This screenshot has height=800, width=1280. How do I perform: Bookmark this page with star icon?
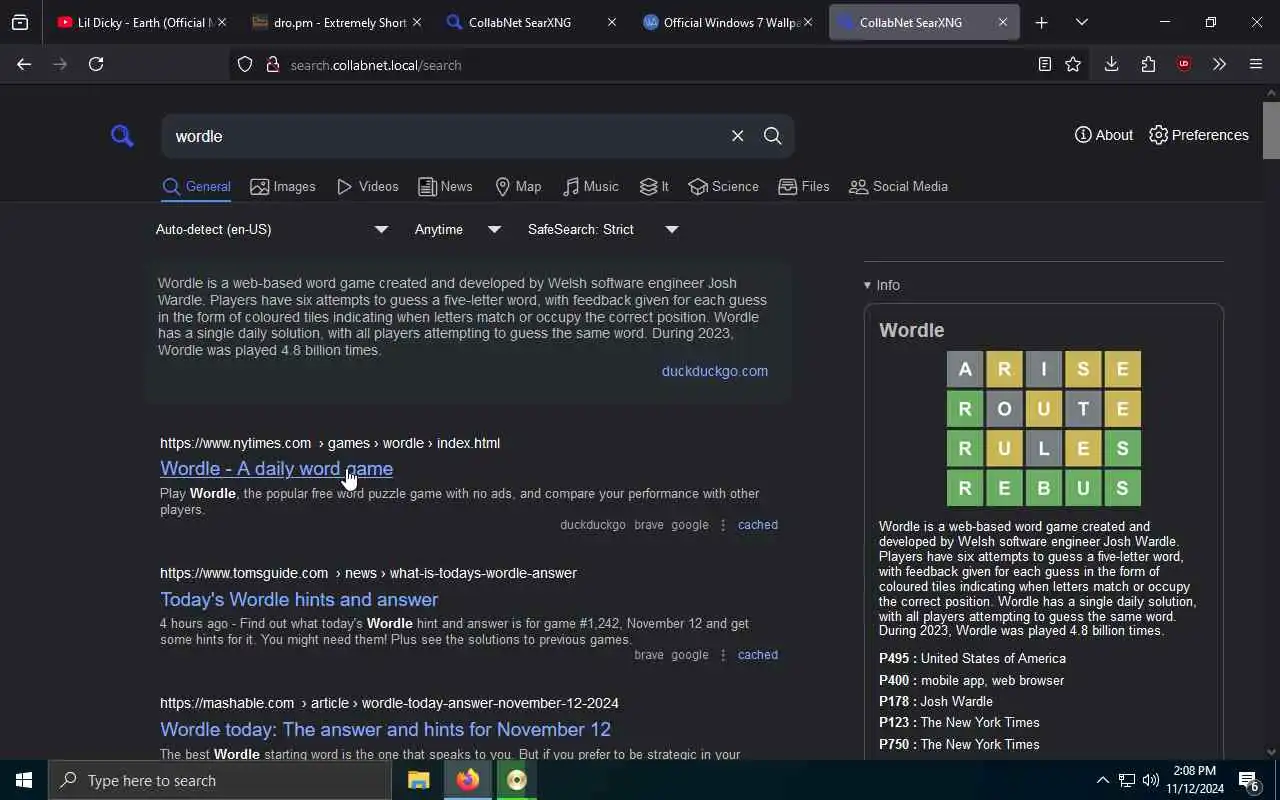tap(1073, 65)
